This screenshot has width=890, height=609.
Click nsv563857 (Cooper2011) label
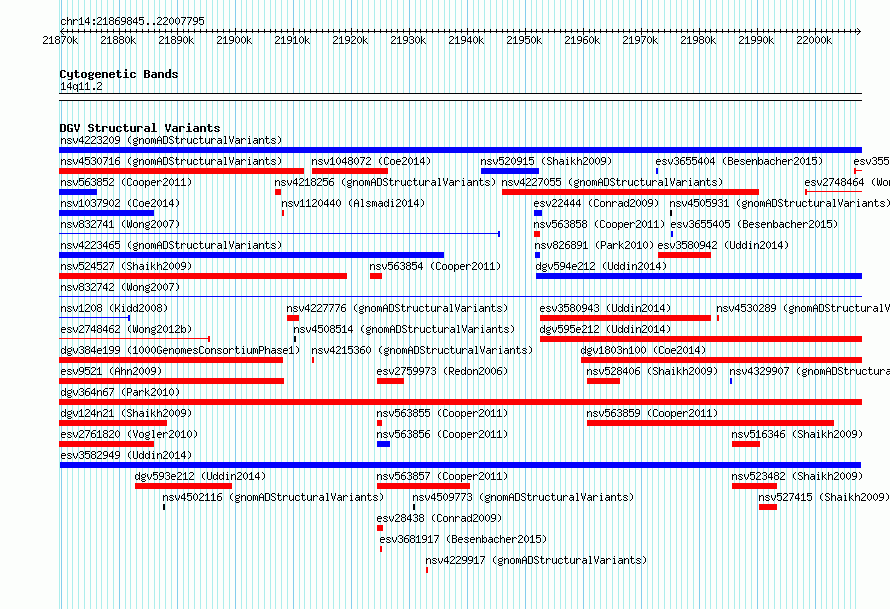[x=443, y=476]
